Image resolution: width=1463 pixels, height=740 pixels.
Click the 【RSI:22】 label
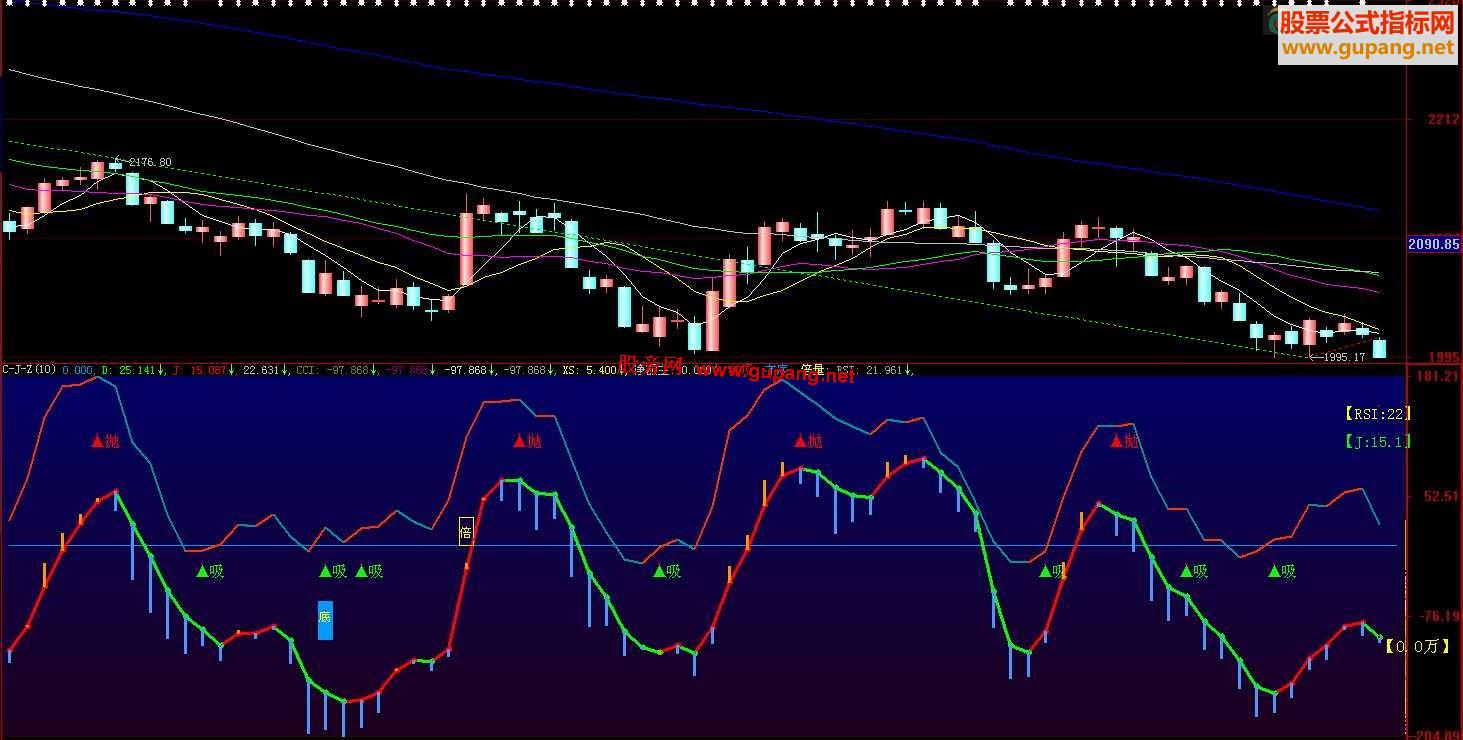tap(1378, 413)
